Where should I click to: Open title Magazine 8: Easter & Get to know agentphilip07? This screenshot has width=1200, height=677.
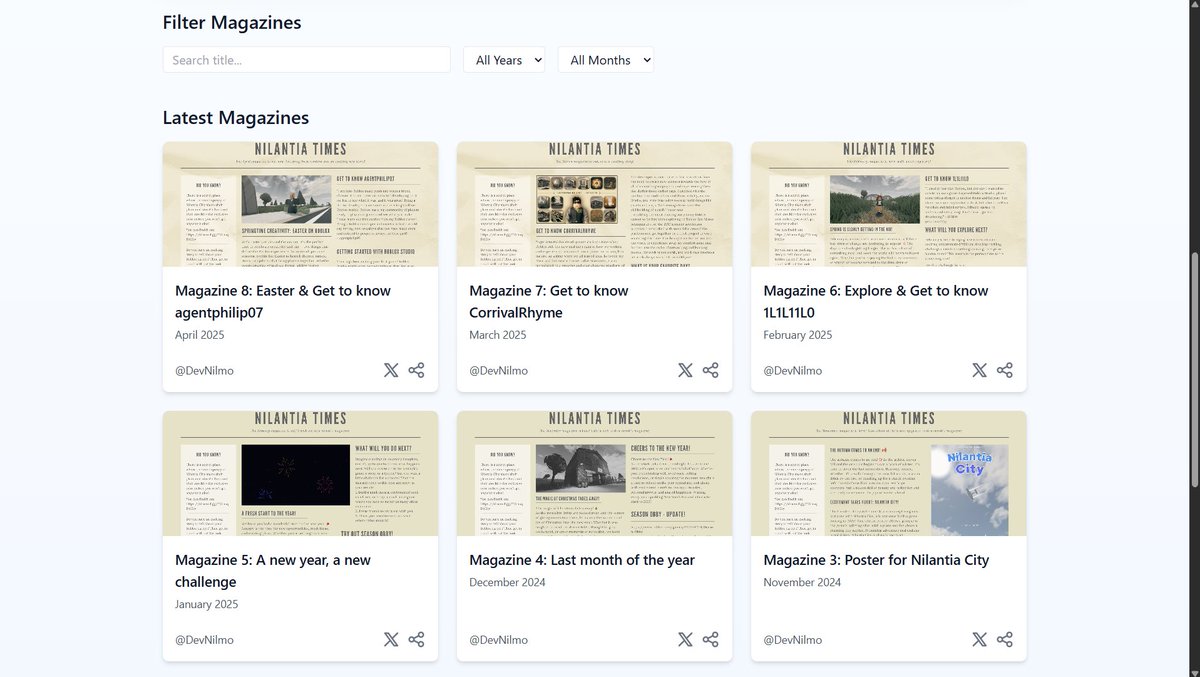283,301
